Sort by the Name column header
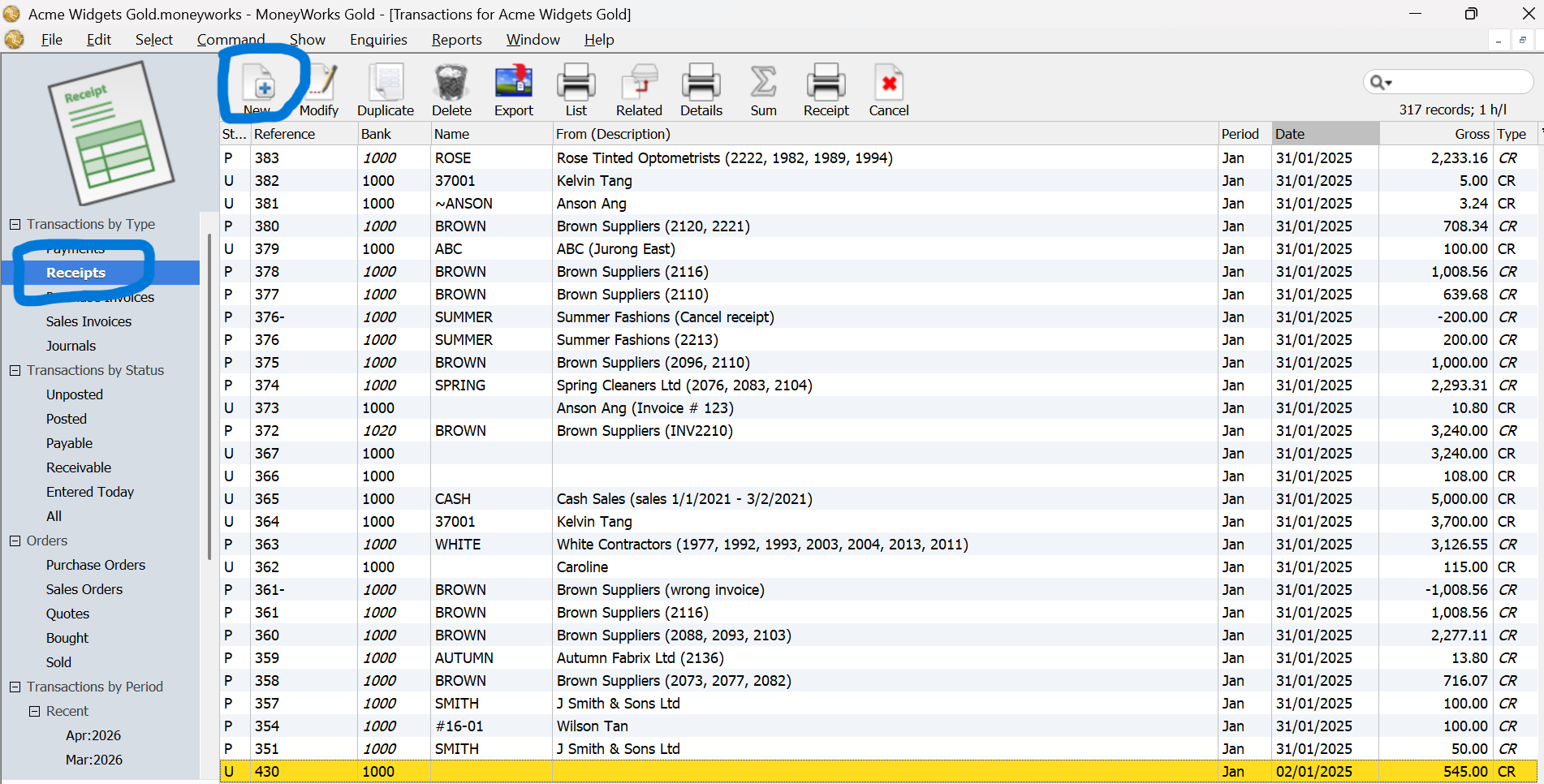The width and height of the screenshot is (1544, 784). click(491, 134)
